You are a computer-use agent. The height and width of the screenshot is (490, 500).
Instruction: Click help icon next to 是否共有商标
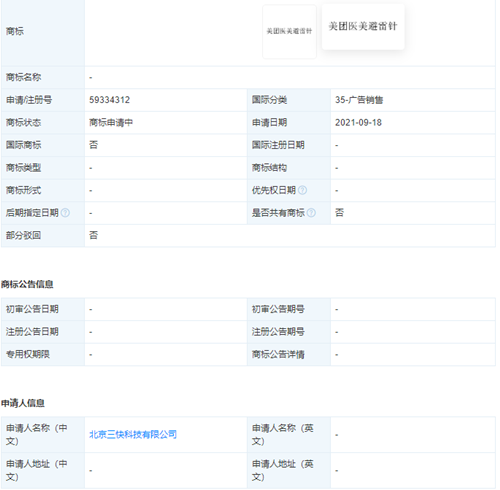click(x=311, y=213)
